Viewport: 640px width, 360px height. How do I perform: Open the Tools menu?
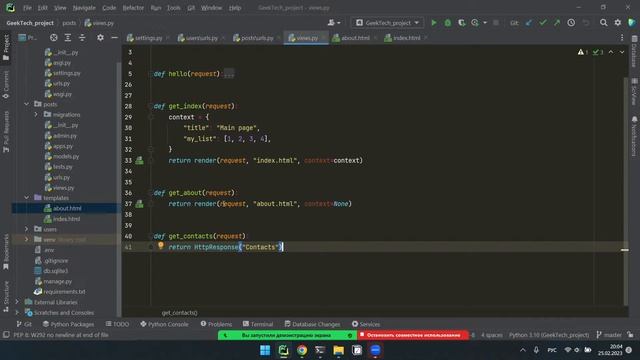click(x=173, y=8)
